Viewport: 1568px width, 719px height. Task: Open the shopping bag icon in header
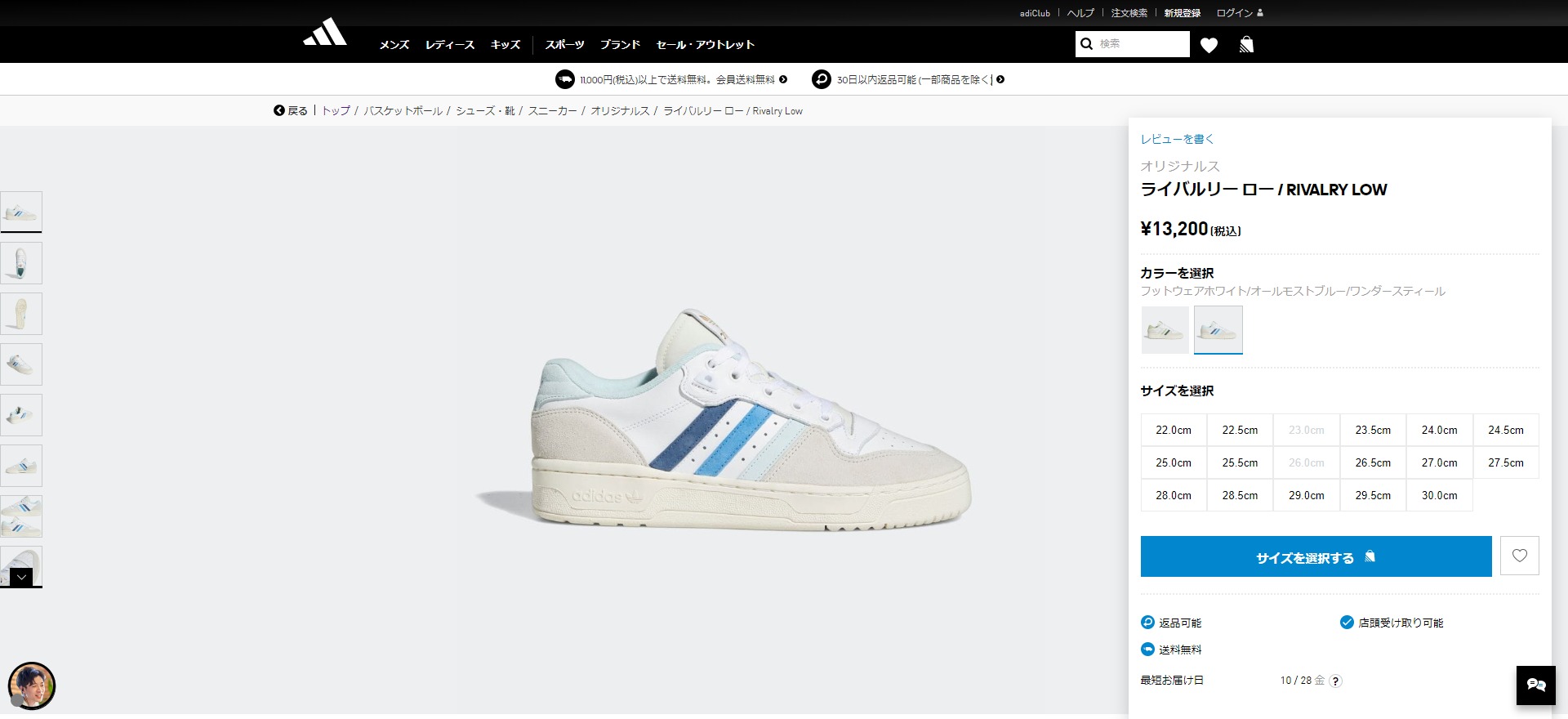click(x=1246, y=44)
